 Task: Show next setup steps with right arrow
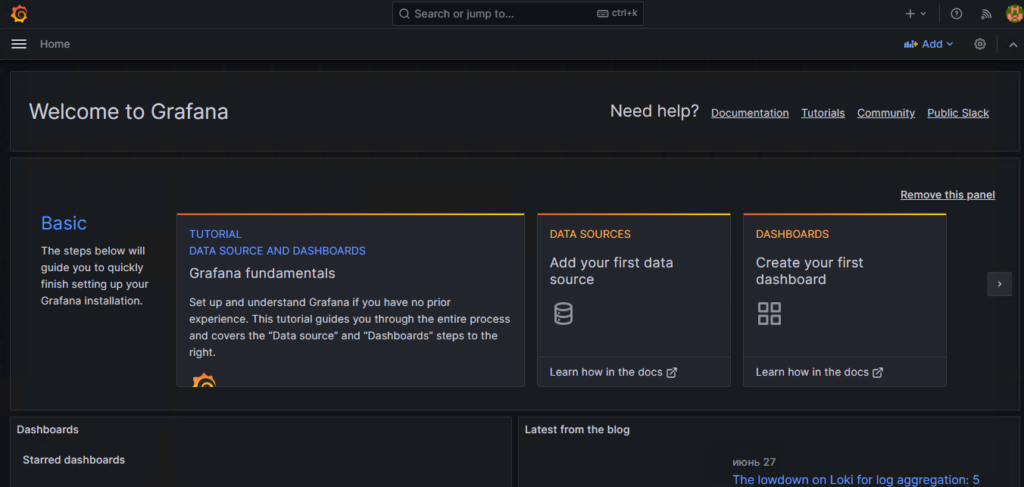(x=999, y=284)
